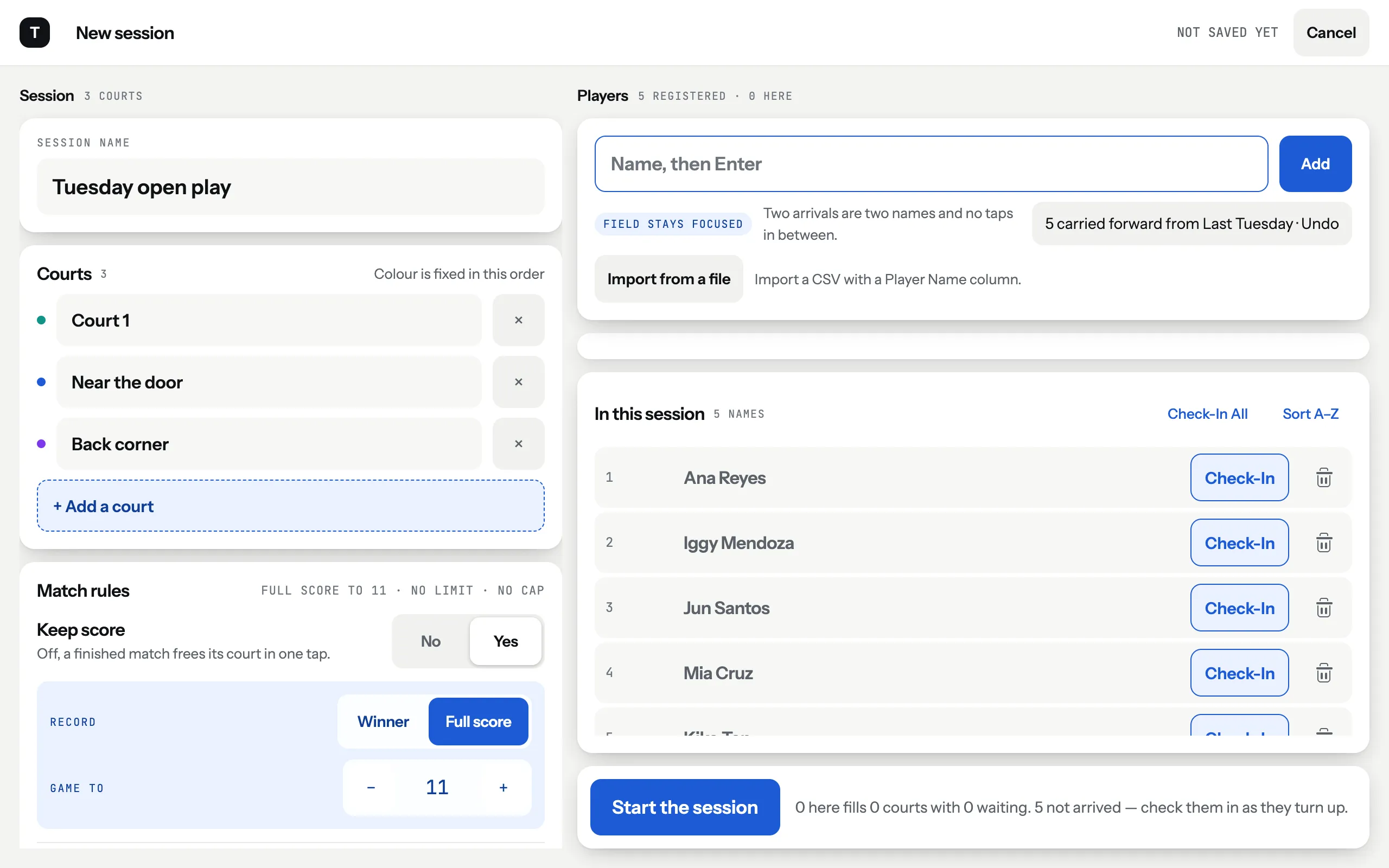The width and height of the screenshot is (1389, 868).
Task: Click the blue colour dot for Near the door
Action: (41, 382)
